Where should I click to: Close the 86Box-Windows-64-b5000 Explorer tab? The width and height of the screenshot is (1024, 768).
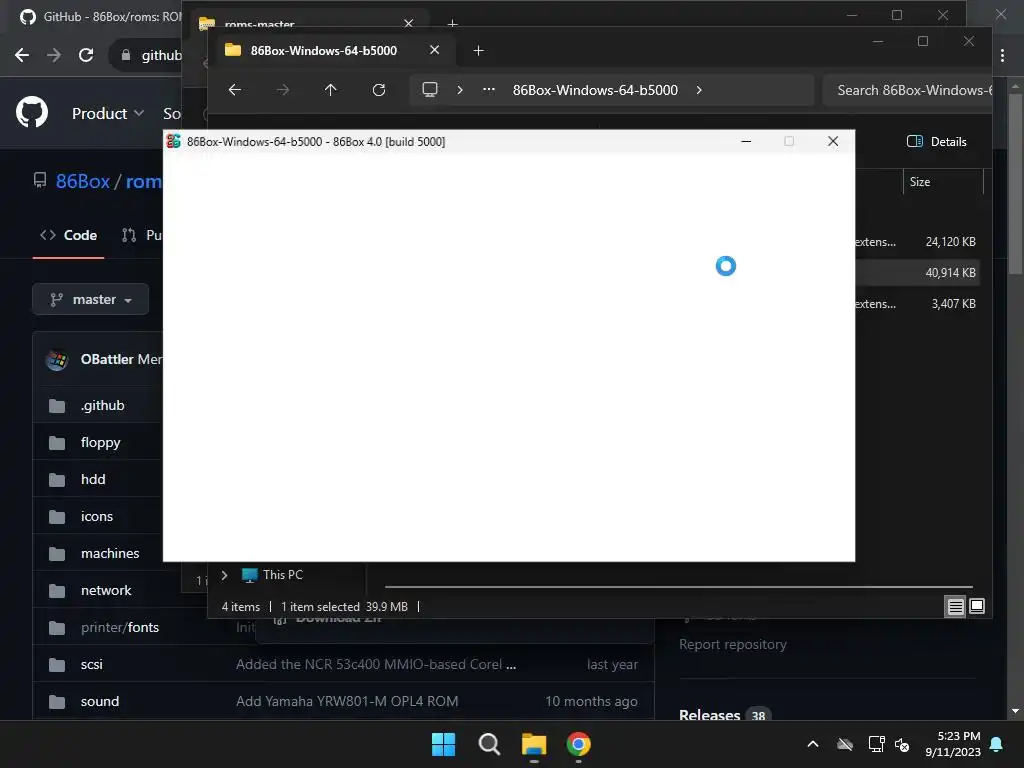click(434, 50)
